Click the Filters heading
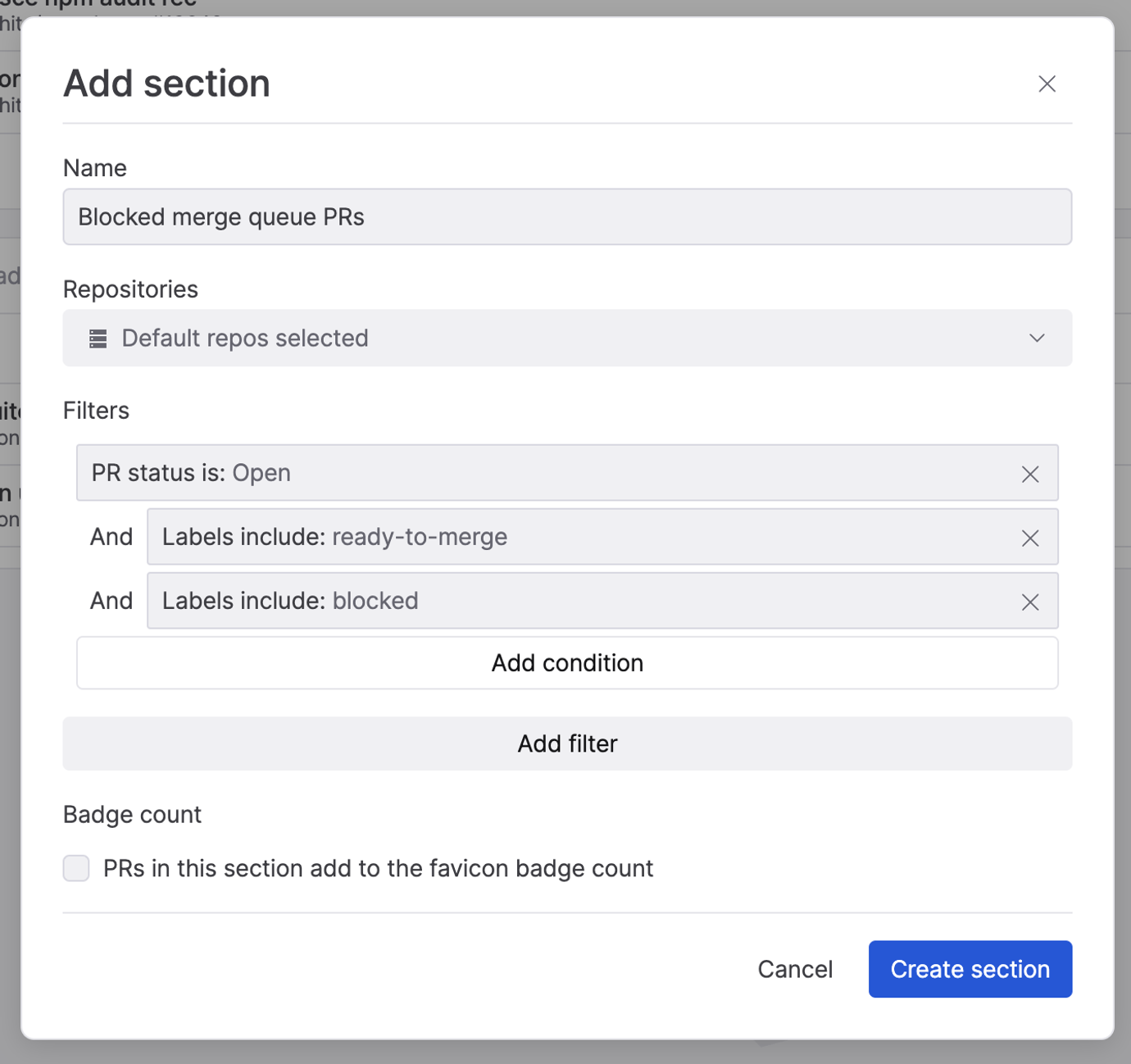This screenshot has width=1131, height=1064. pos(96,410)
